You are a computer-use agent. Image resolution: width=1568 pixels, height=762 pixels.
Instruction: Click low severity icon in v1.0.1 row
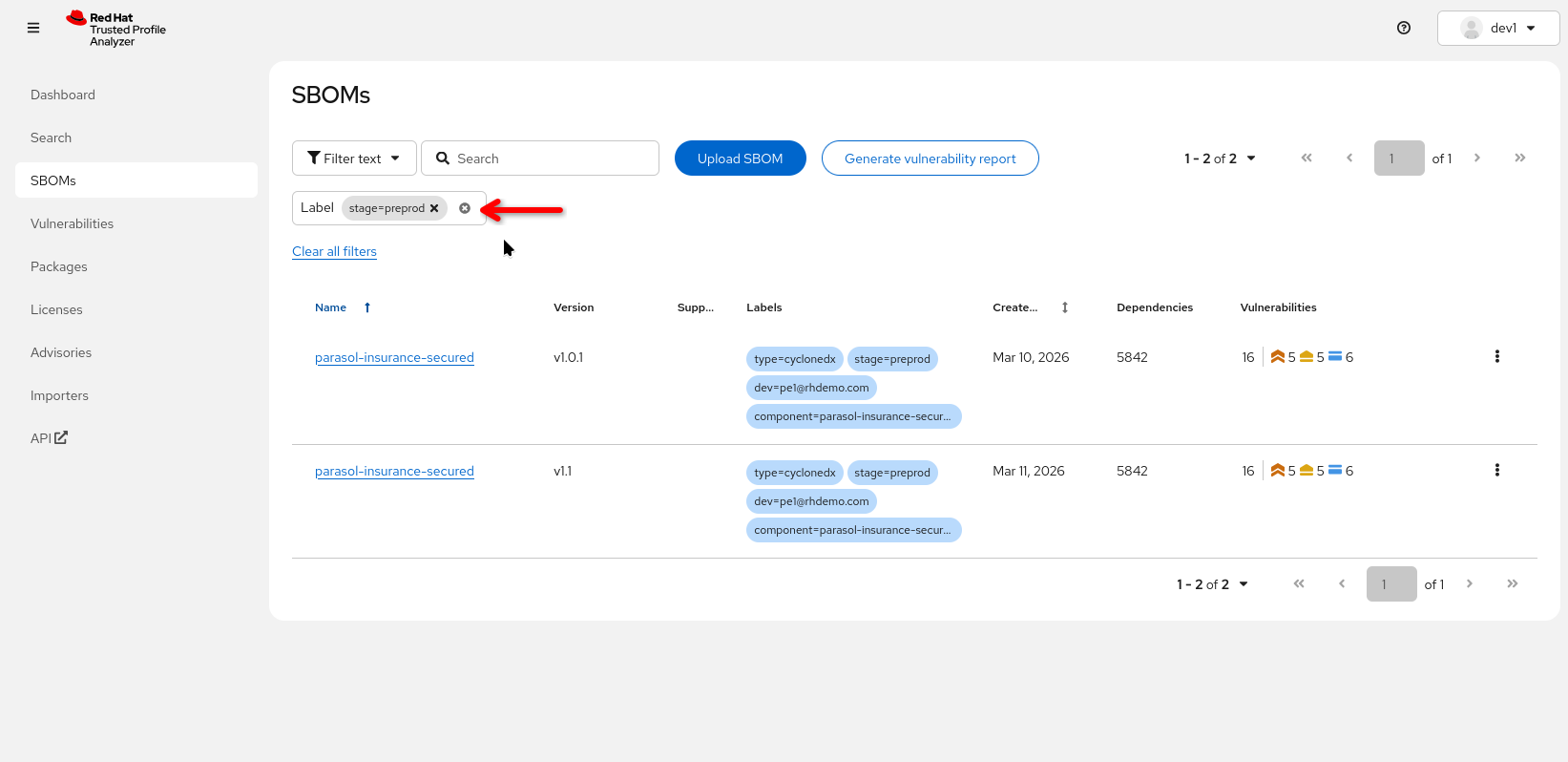coord(1335,357)
